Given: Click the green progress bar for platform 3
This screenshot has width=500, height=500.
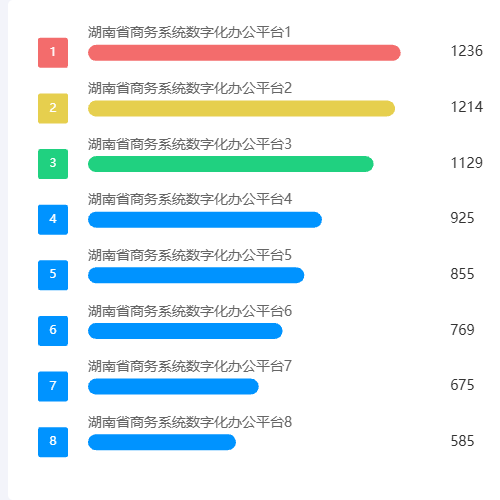Looking at the screenshot, I should (231, 164).
